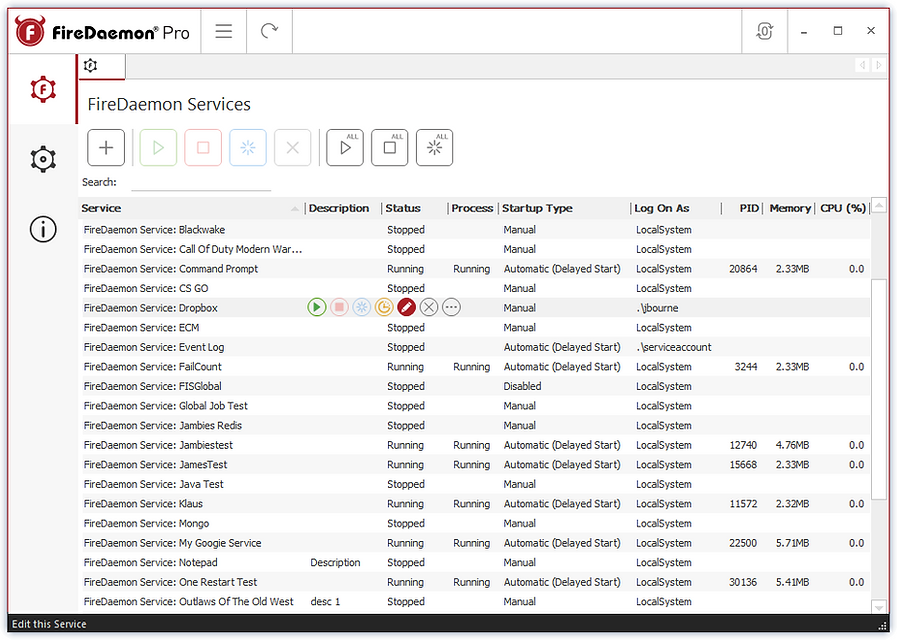
Task: Sort by the CPU (%) column header
Action: [842, 208]
